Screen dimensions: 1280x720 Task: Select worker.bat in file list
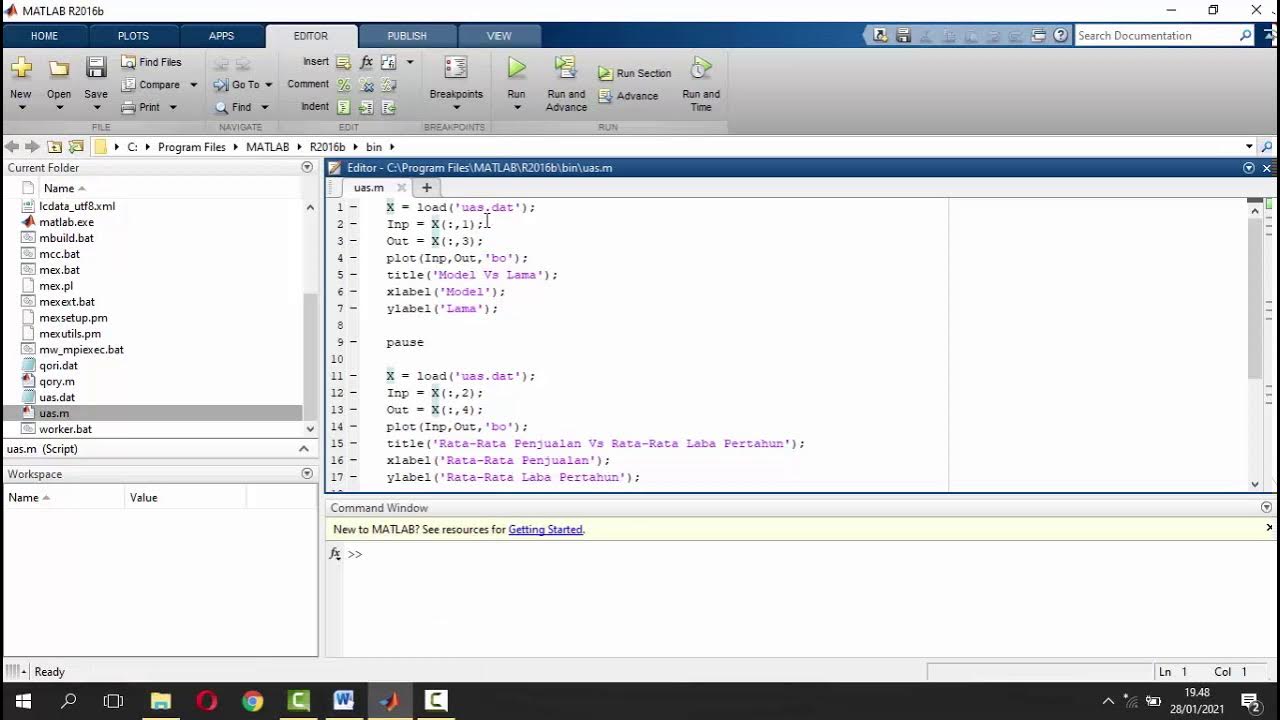65,429
